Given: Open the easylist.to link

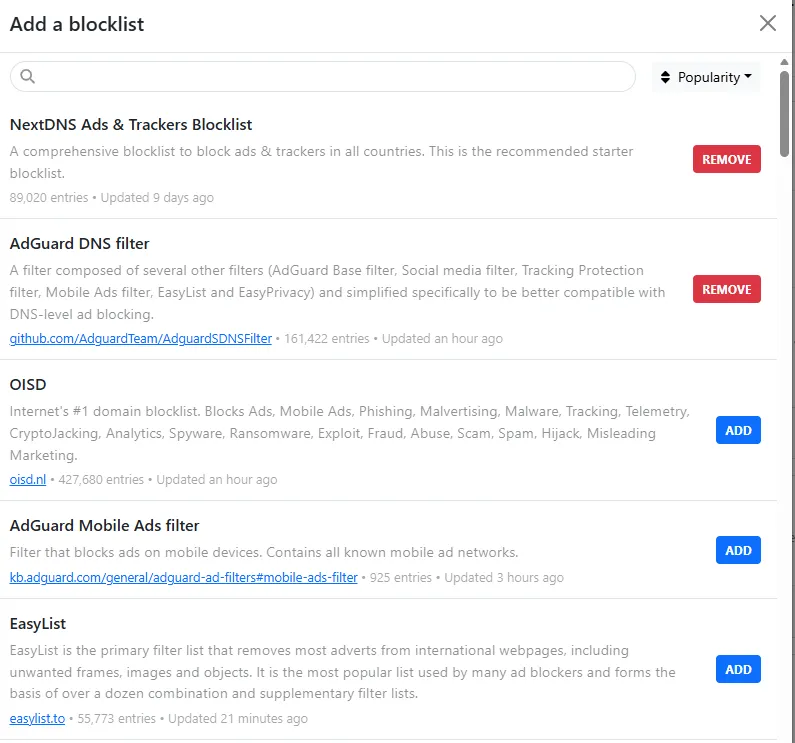Looking at the screenshot, I should pyautogui.click(x=37, y=719).
